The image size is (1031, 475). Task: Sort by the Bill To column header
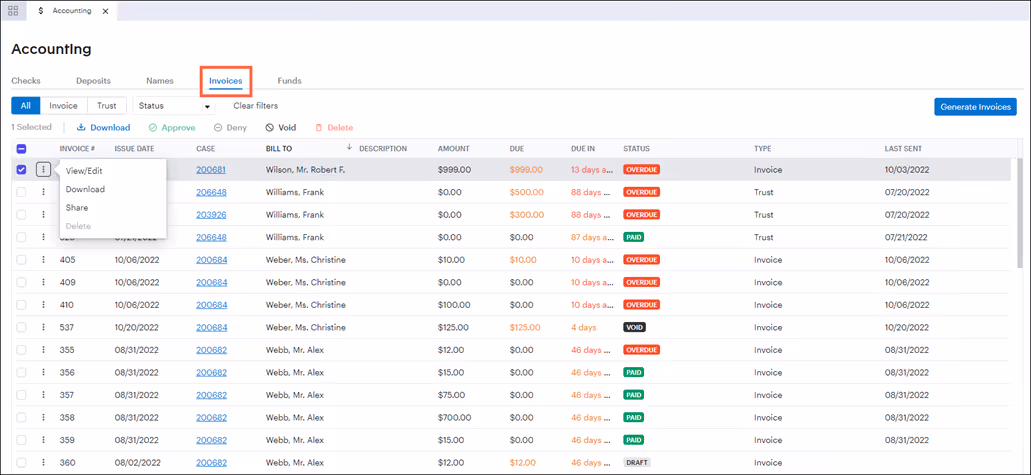coord(279,149)
